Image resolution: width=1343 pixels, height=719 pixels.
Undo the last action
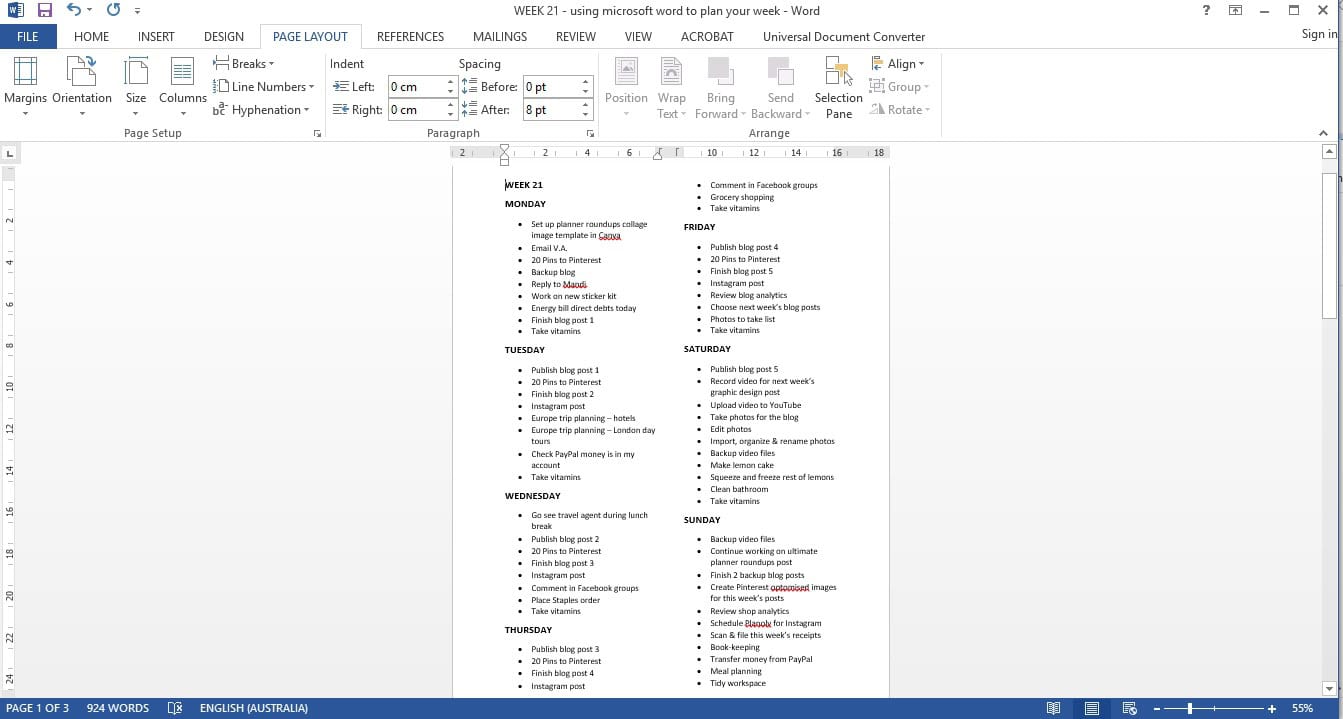click(x=74, y=11)
